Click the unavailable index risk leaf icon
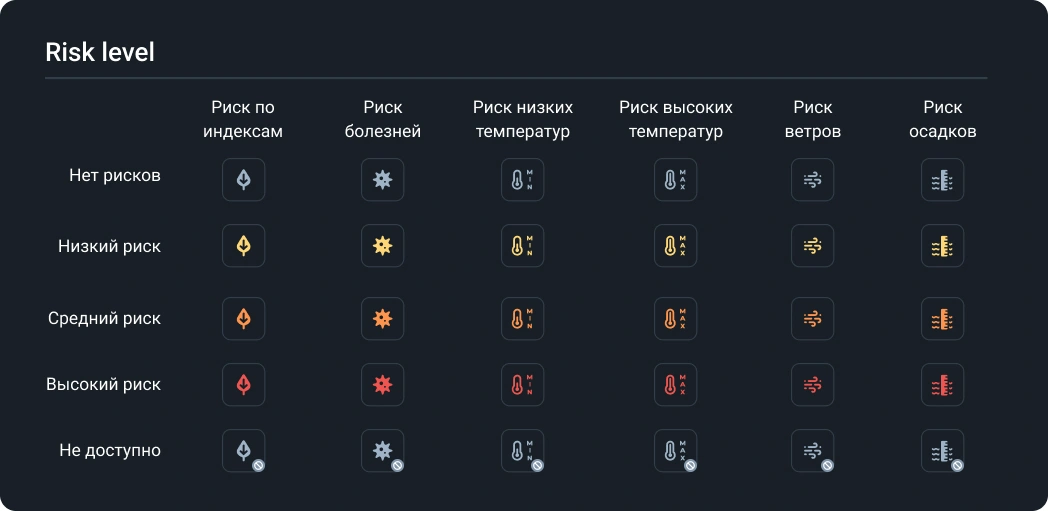This screenshot has height=511, width=1048. 243,451
